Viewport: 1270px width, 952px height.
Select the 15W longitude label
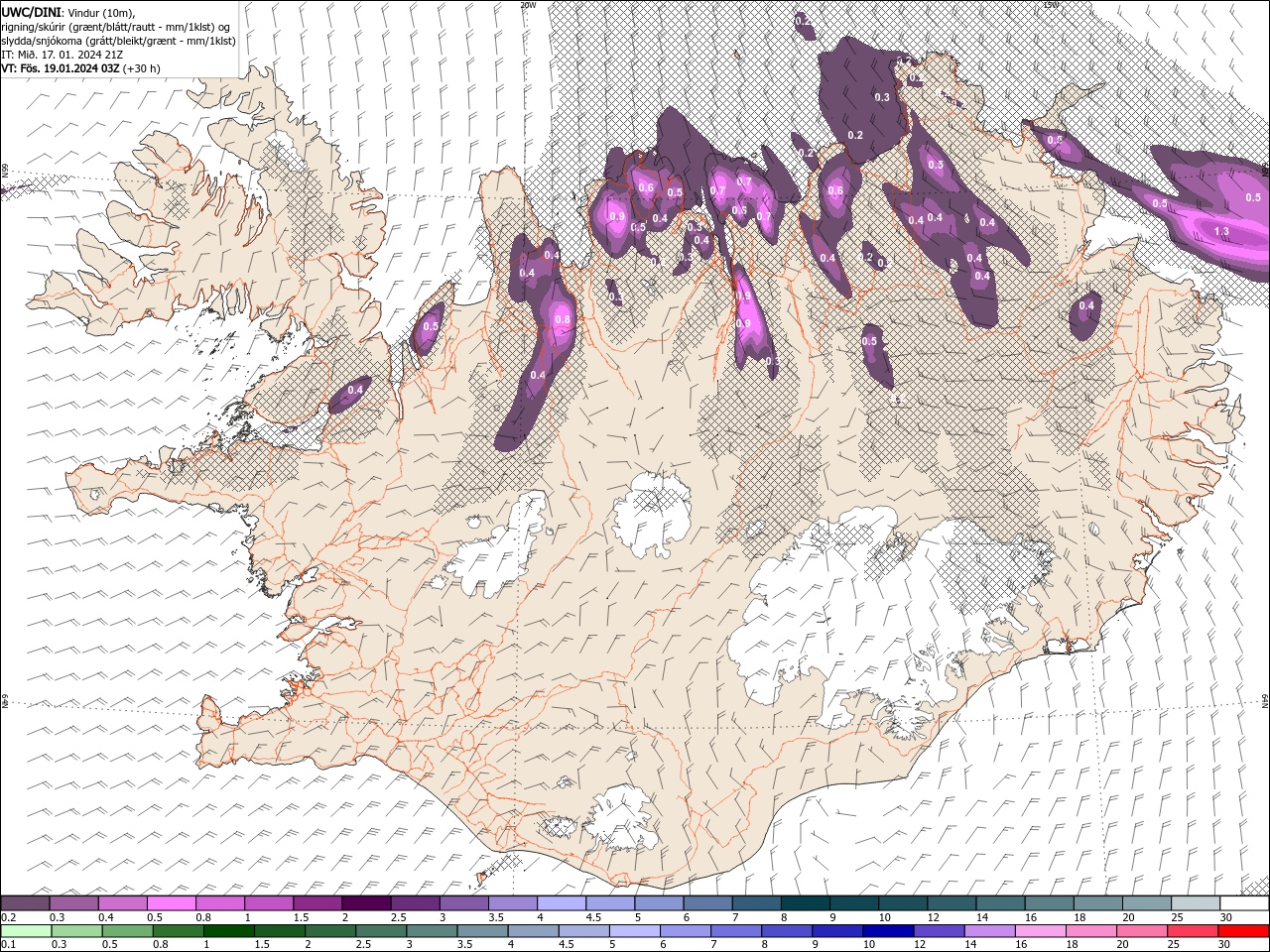pos(1051,5)
